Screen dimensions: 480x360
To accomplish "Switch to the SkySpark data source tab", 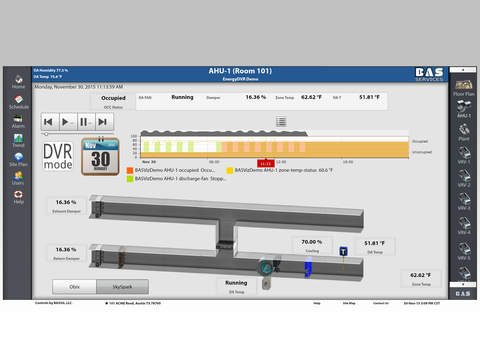I will pos(122,287).
